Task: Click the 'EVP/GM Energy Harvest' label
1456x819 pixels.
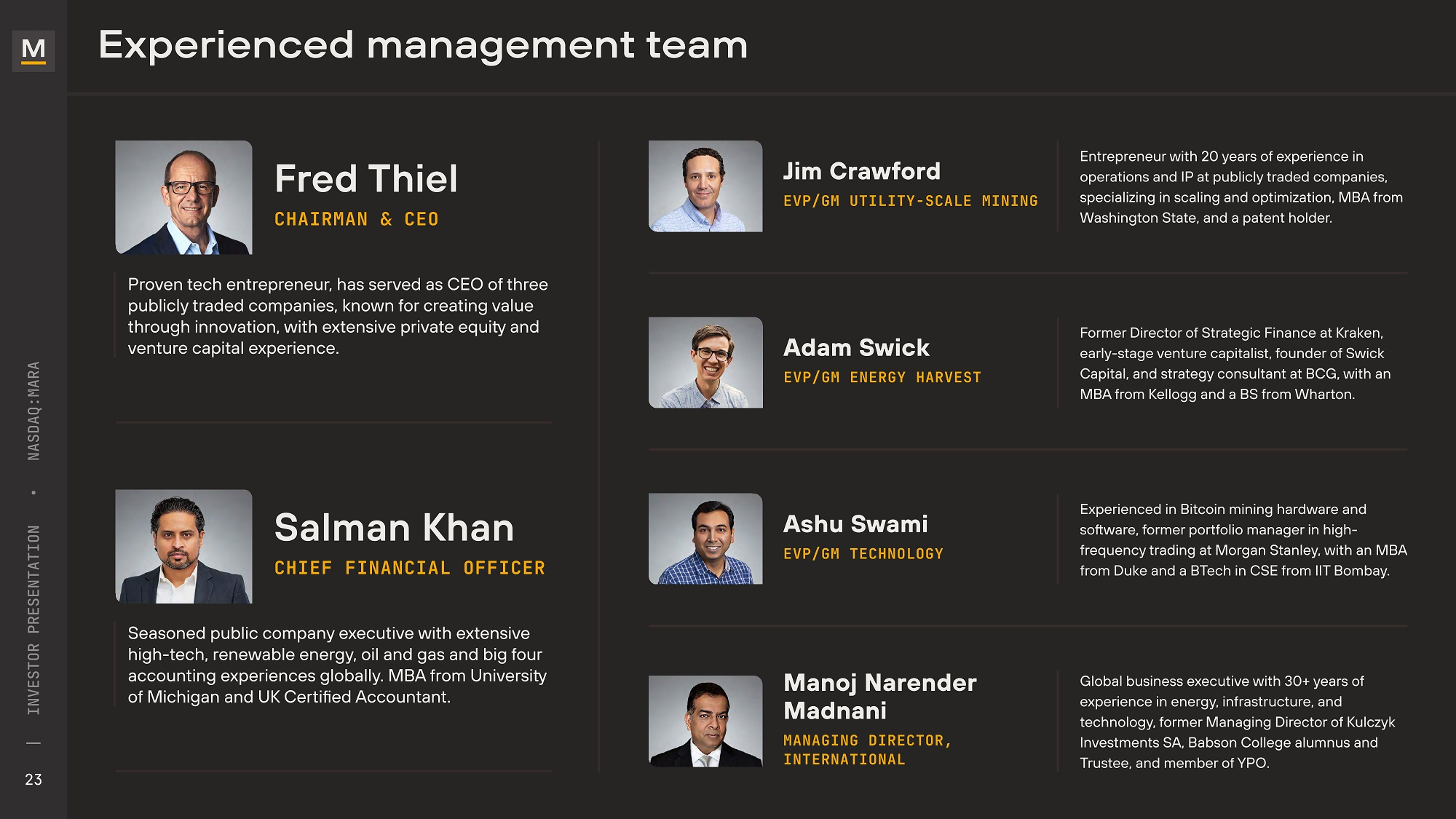Action: point(882,377)
